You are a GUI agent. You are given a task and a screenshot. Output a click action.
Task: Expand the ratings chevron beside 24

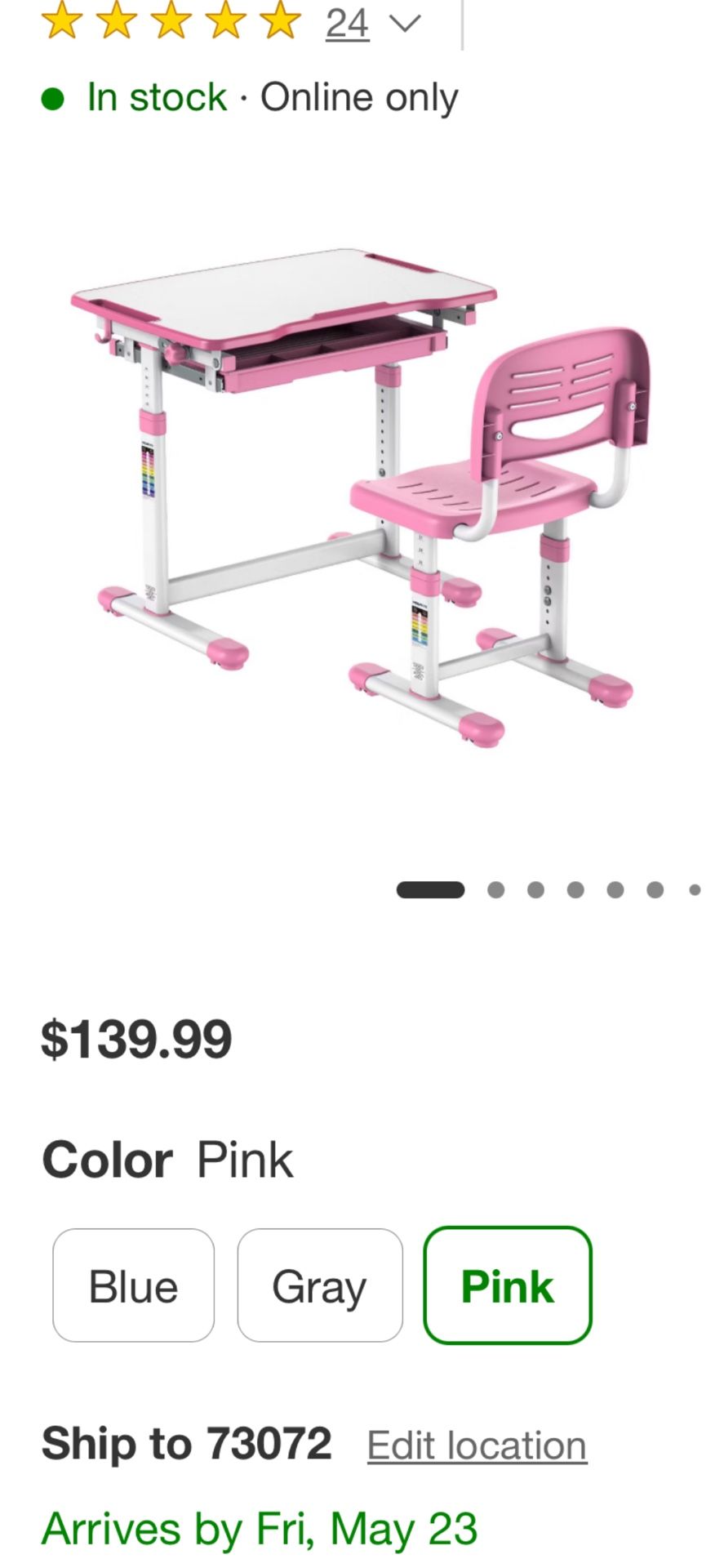click(405, 24)
